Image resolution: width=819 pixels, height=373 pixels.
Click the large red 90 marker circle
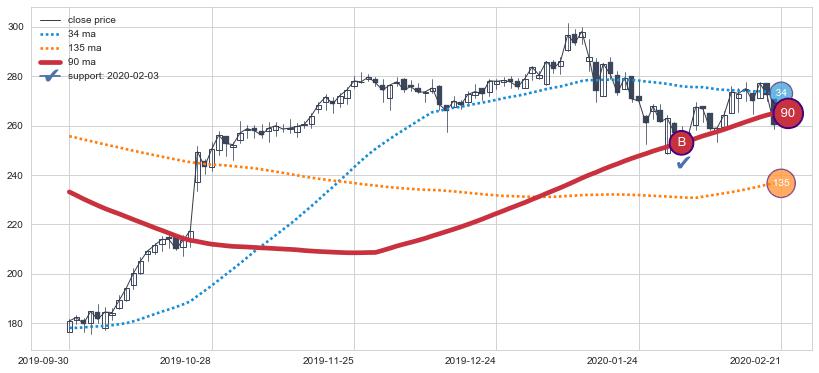(788, 113)
